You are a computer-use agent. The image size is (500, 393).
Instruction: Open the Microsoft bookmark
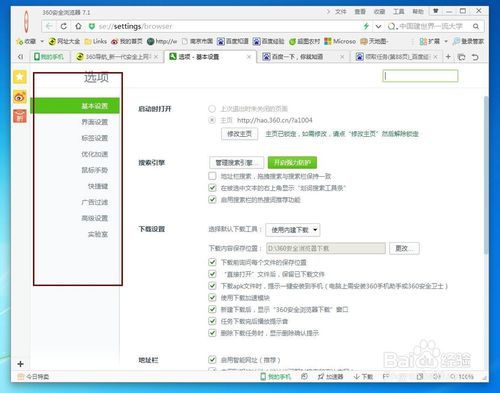[x=340, y=41]
